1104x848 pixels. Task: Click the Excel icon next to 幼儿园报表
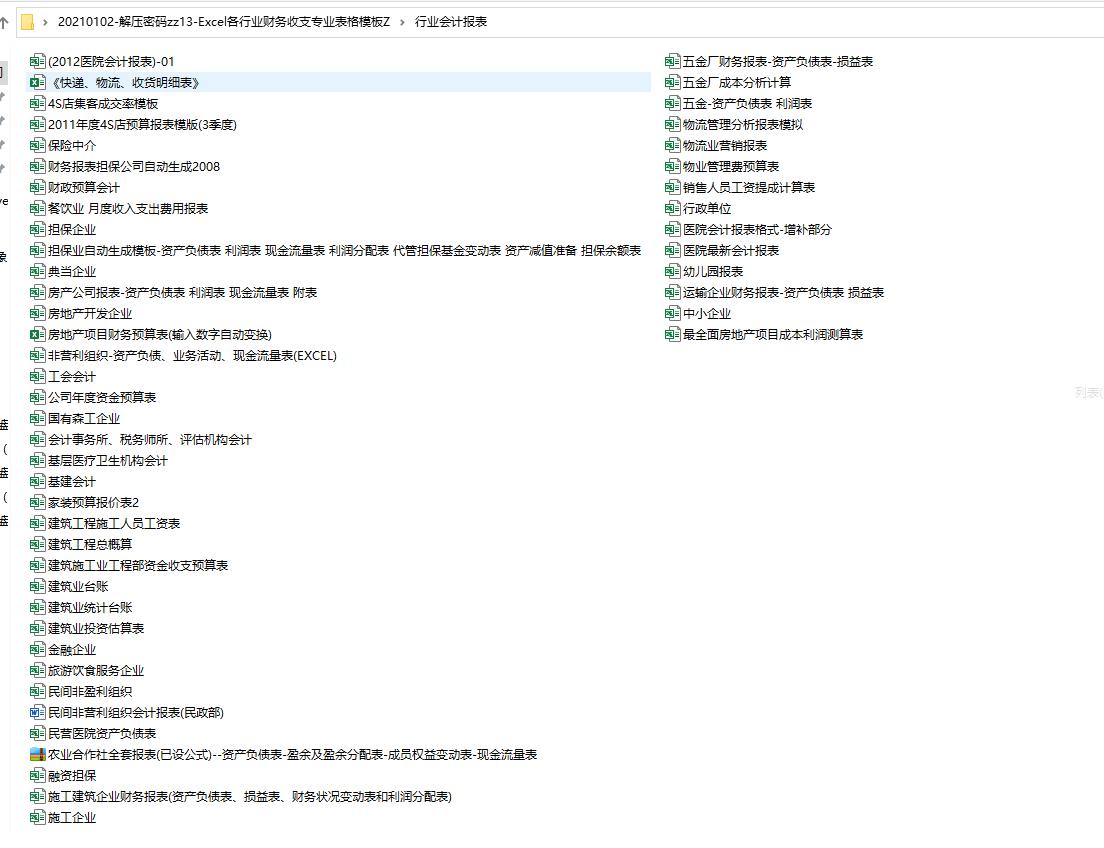pyautogui.click(x=672, y=271)
